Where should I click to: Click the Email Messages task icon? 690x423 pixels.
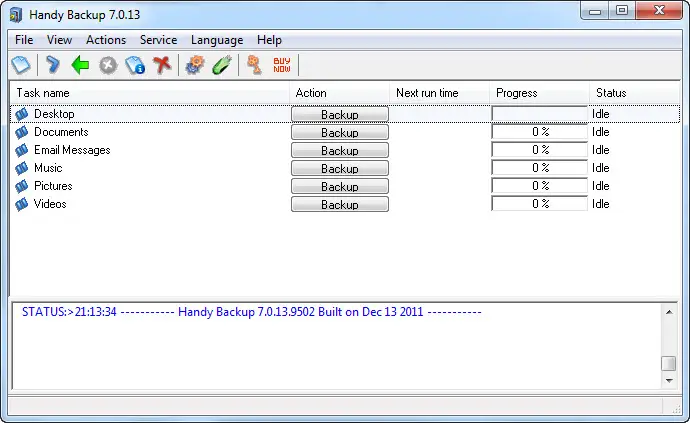(x=21, y=150)
